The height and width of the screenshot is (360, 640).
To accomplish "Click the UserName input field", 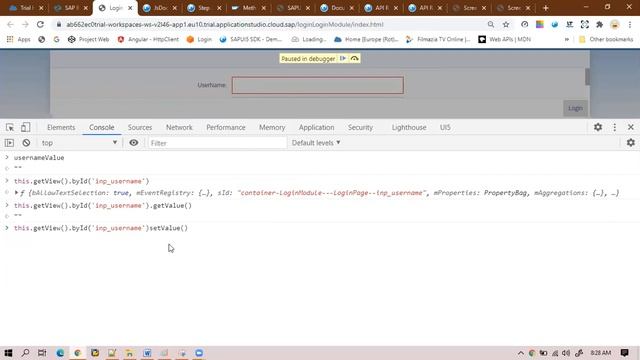I will point(318,85).
